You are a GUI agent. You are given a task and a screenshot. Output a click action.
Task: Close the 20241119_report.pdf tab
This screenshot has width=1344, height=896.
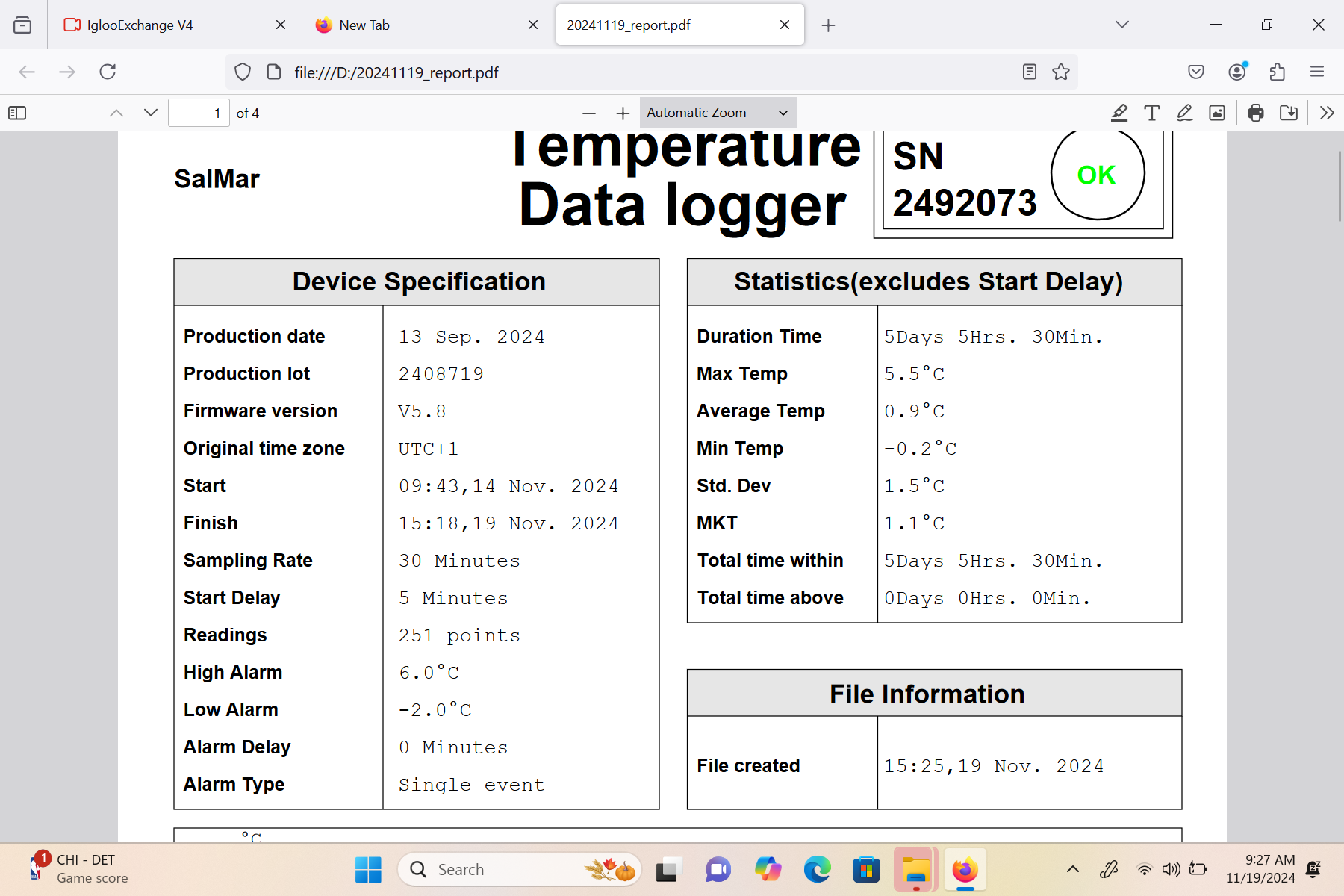(785, 25)
